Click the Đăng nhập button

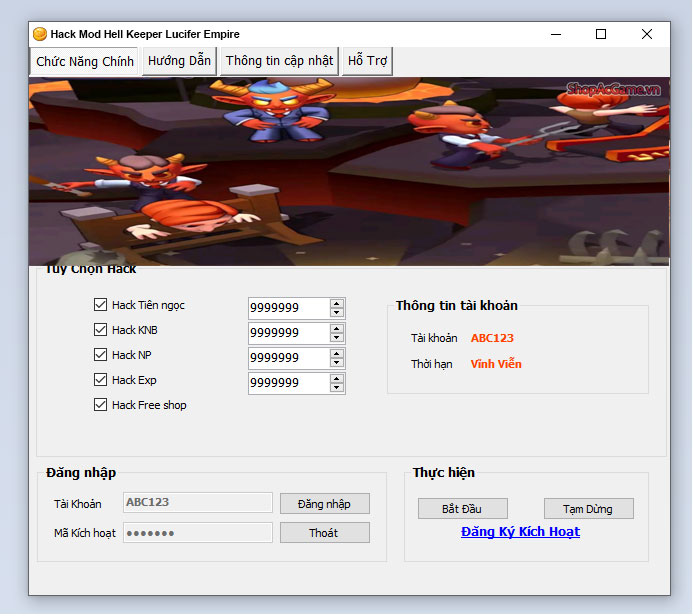point(325,504)
